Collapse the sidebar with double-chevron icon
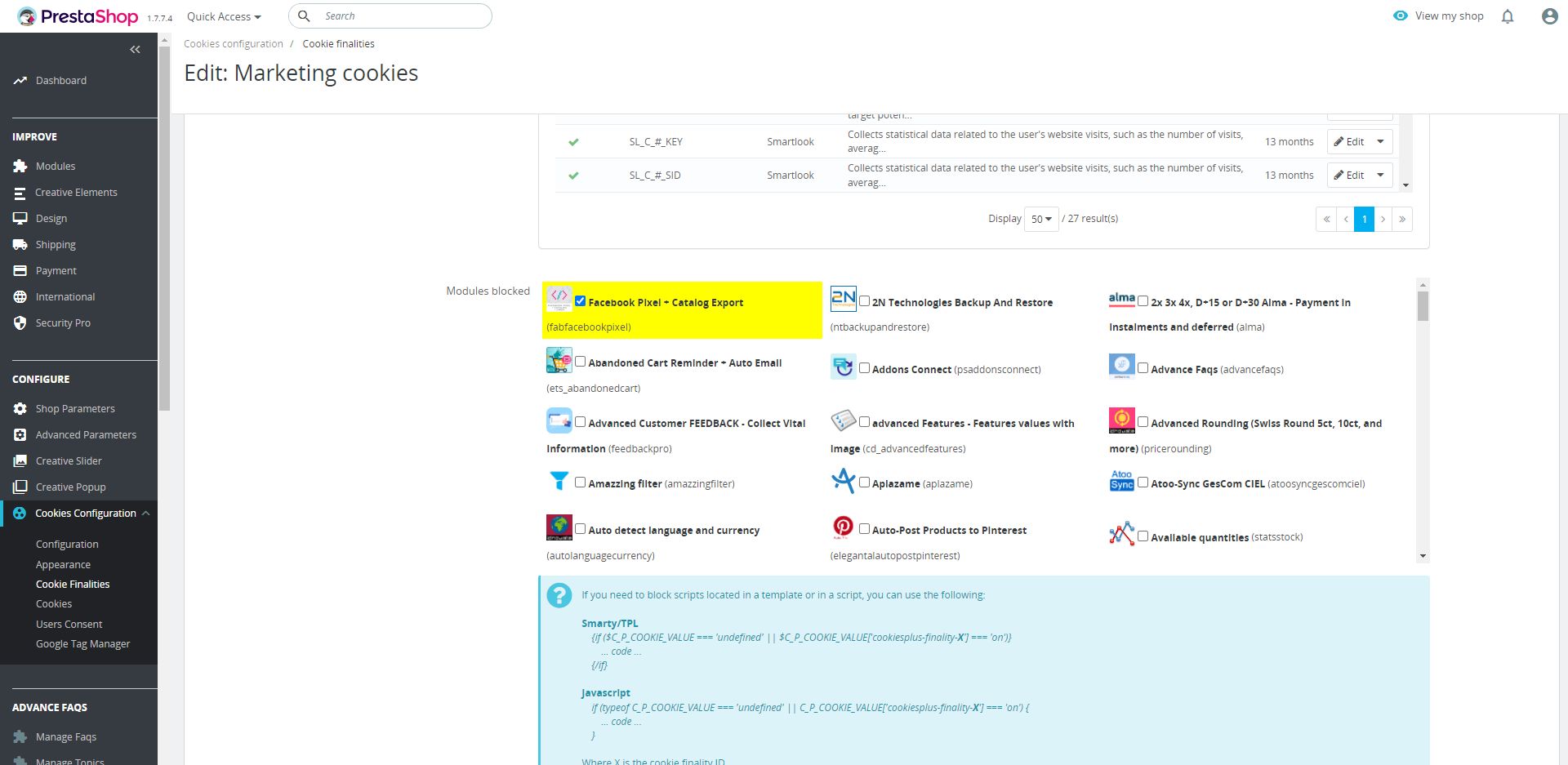The height and width of the screenshot is (765, 1568). click(135, 50)
